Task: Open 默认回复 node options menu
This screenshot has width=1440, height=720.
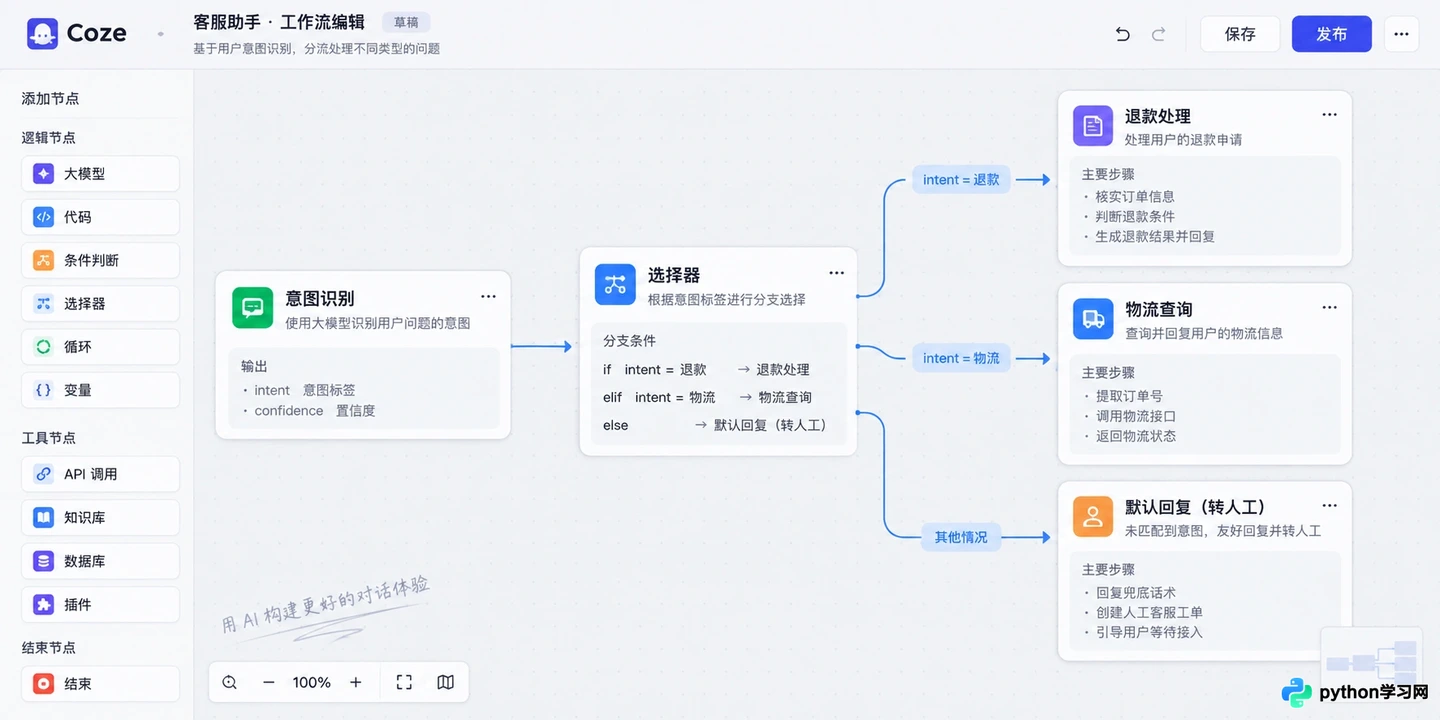Action: tap(1329, 506)
